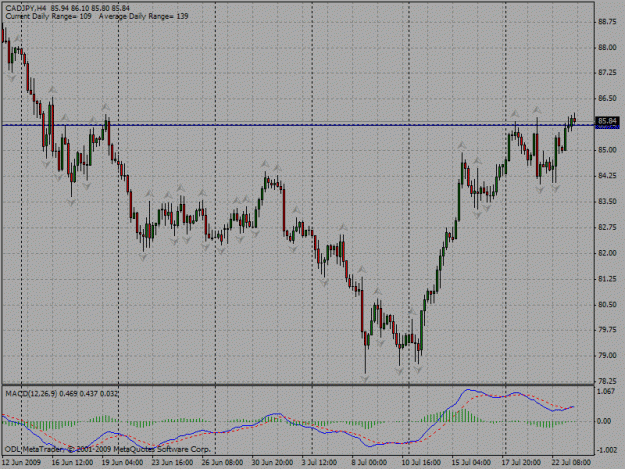Select the blue horizontal price line
Image resolution: width=625 pixels, height=469 pixels.
click(x=298, y=125)
